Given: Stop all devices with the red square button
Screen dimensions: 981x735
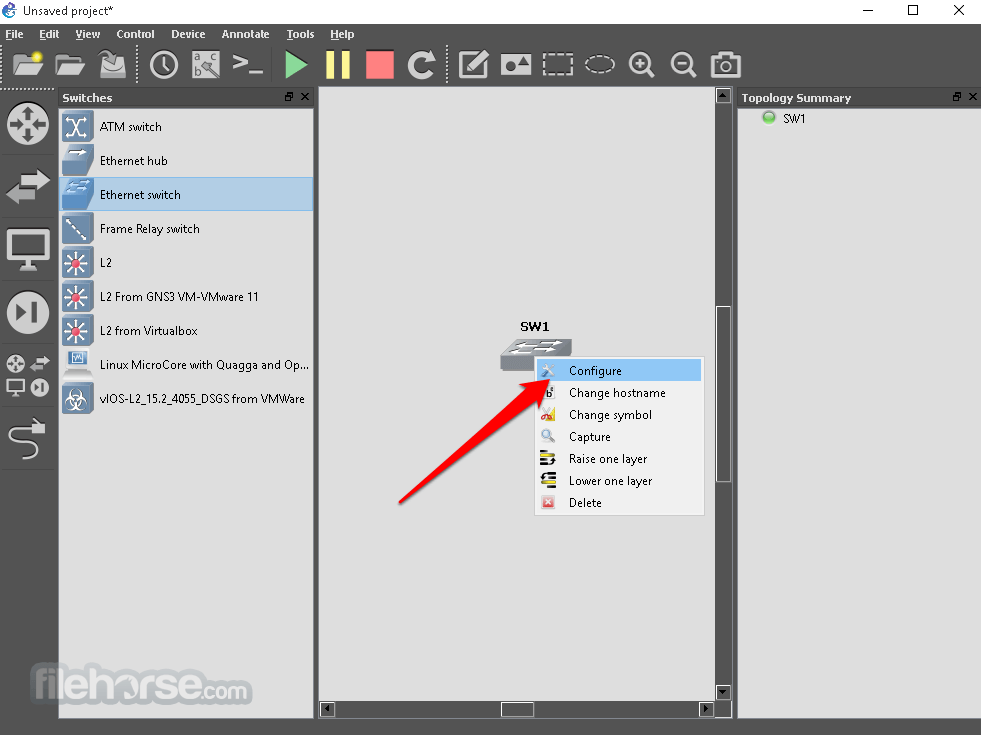Looking at the screenshot, I should click(x=380, y=64).
